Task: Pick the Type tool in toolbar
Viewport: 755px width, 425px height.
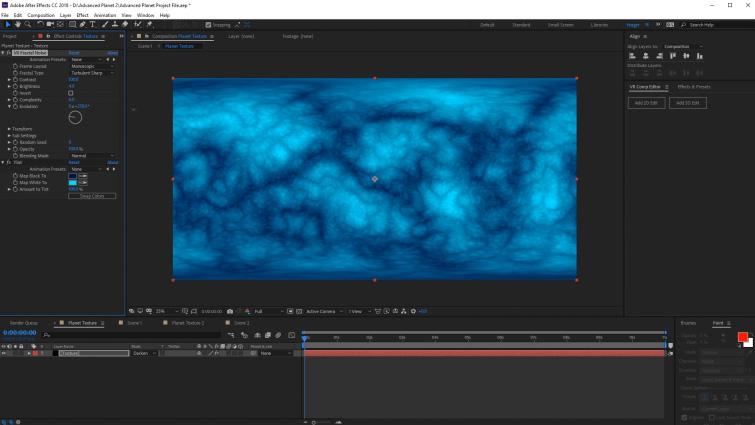Action: pos(92,24)
